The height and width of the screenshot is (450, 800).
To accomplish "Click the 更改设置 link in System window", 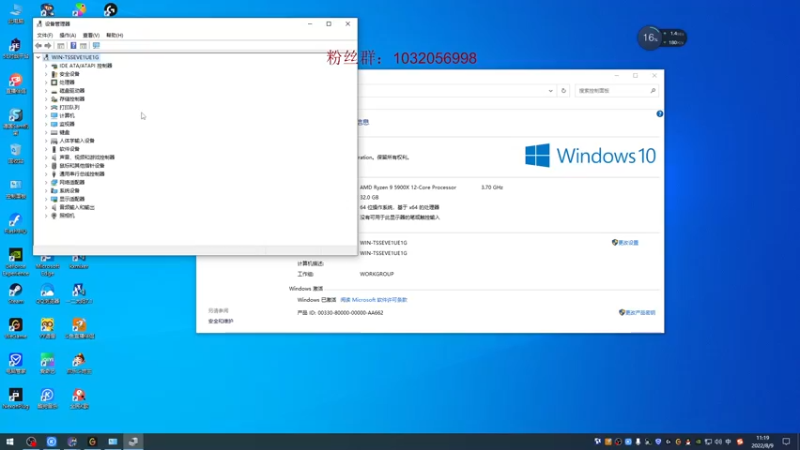I will point(628,243).
